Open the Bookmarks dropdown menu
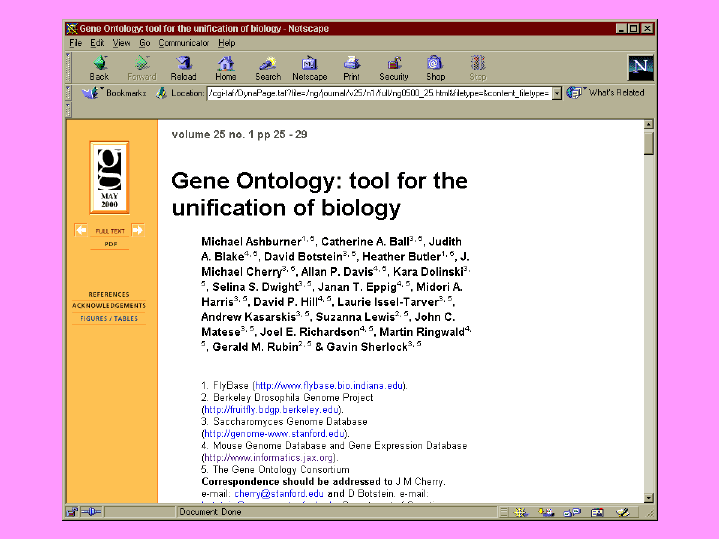 tap(115, 93)
